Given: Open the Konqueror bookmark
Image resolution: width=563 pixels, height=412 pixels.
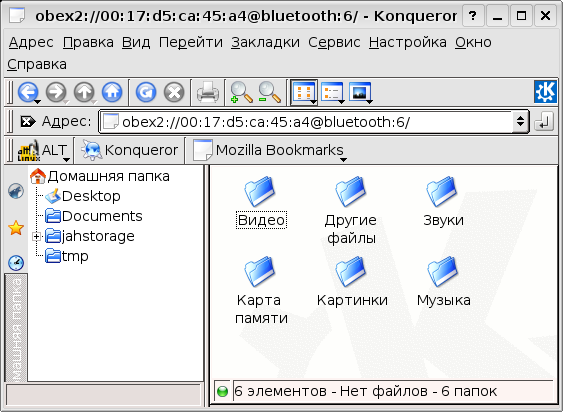Looking at the screenshot, I should click(130, 150).
